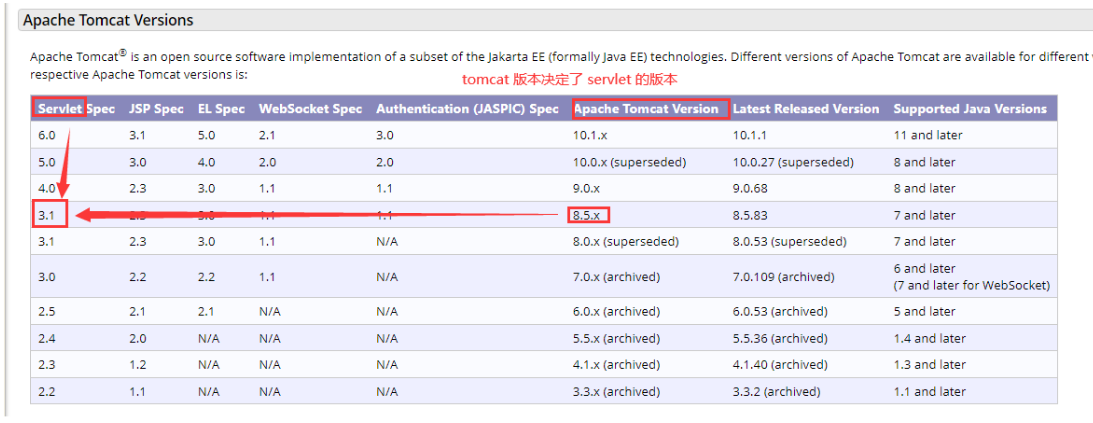Click the 8.5.83 latest release cell
The height and width of the screenshot is (423, 1093).
click(x=749, y=215)
